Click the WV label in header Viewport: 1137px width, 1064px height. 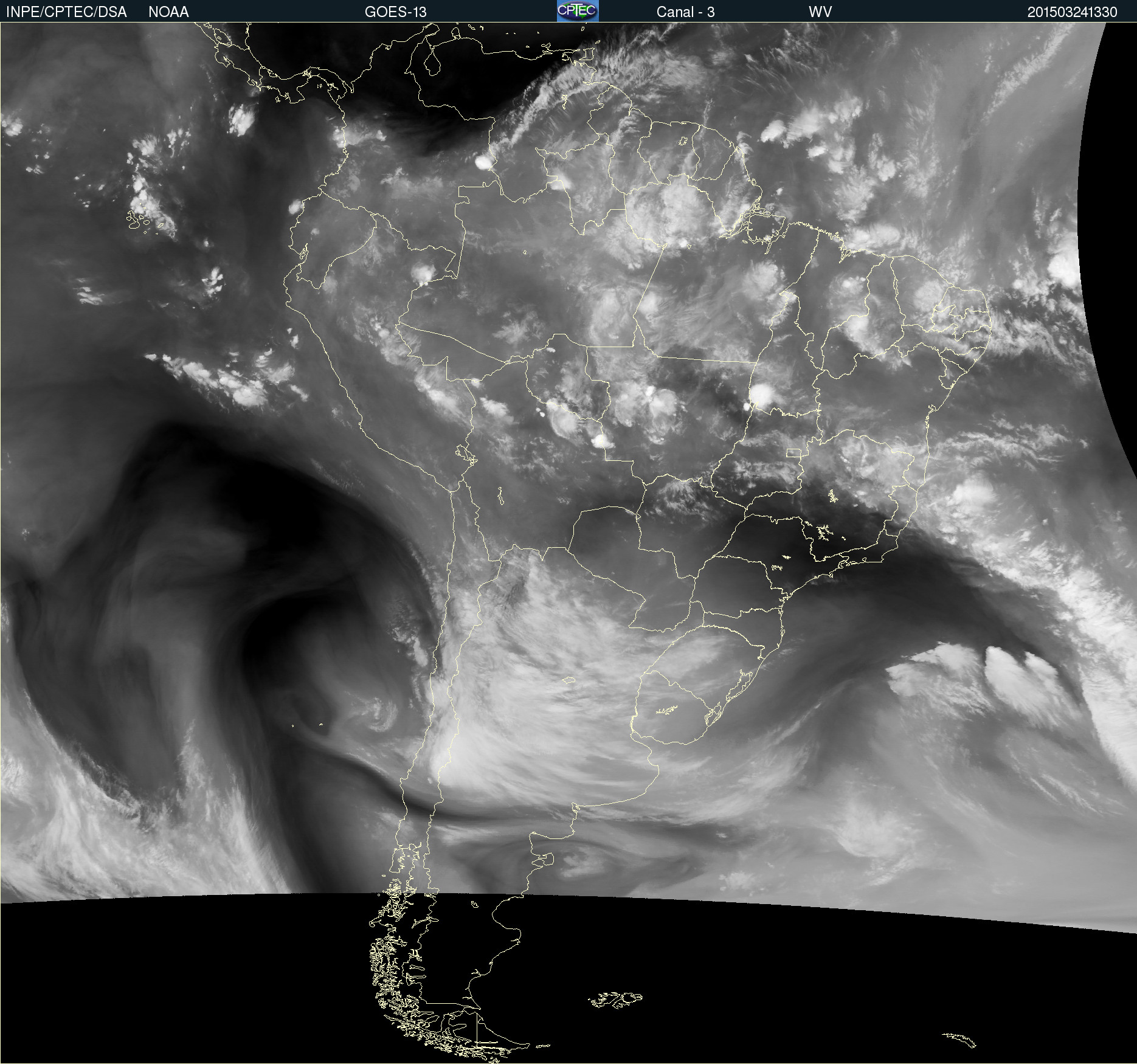(820, 12)
